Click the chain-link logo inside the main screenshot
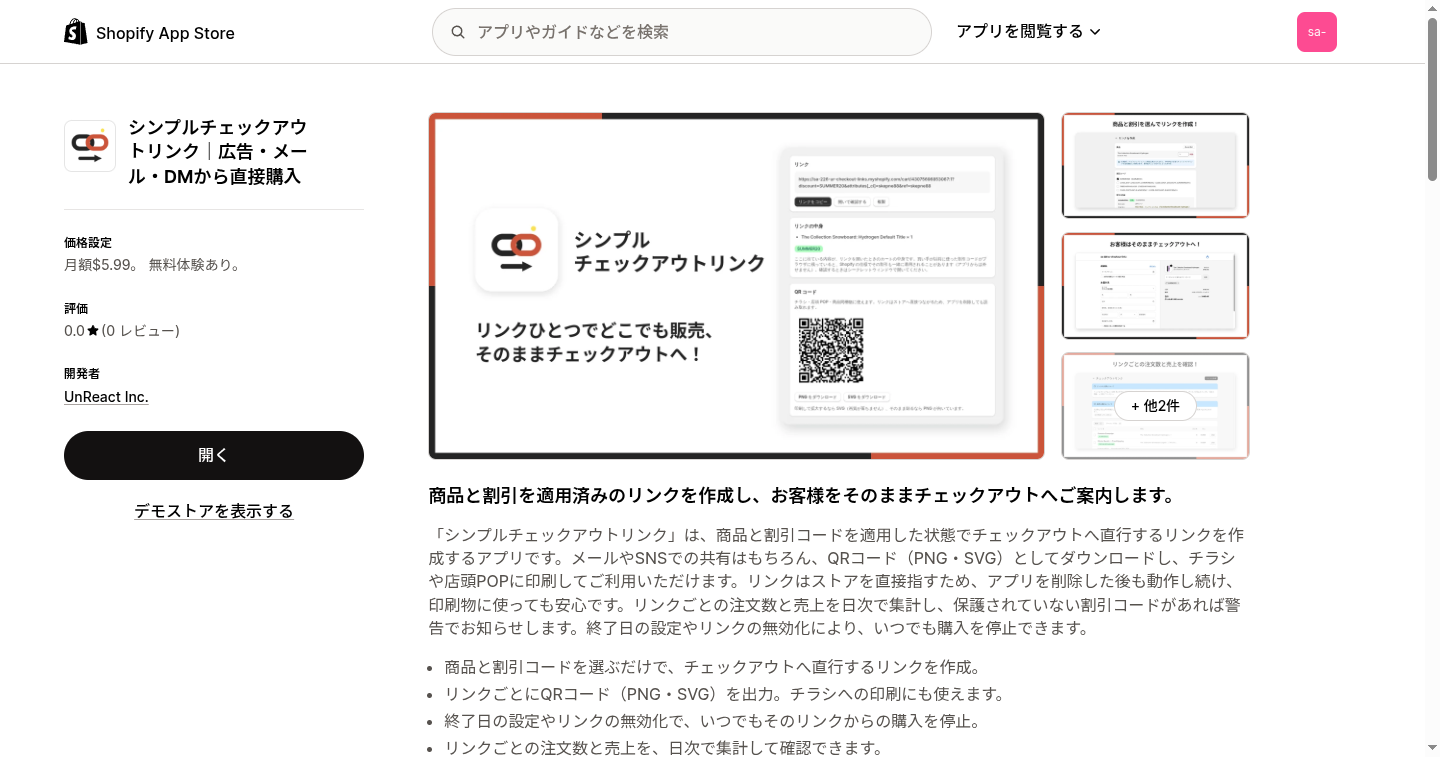This screenshot has height=757, width=1440. click(x=516, y=250)
